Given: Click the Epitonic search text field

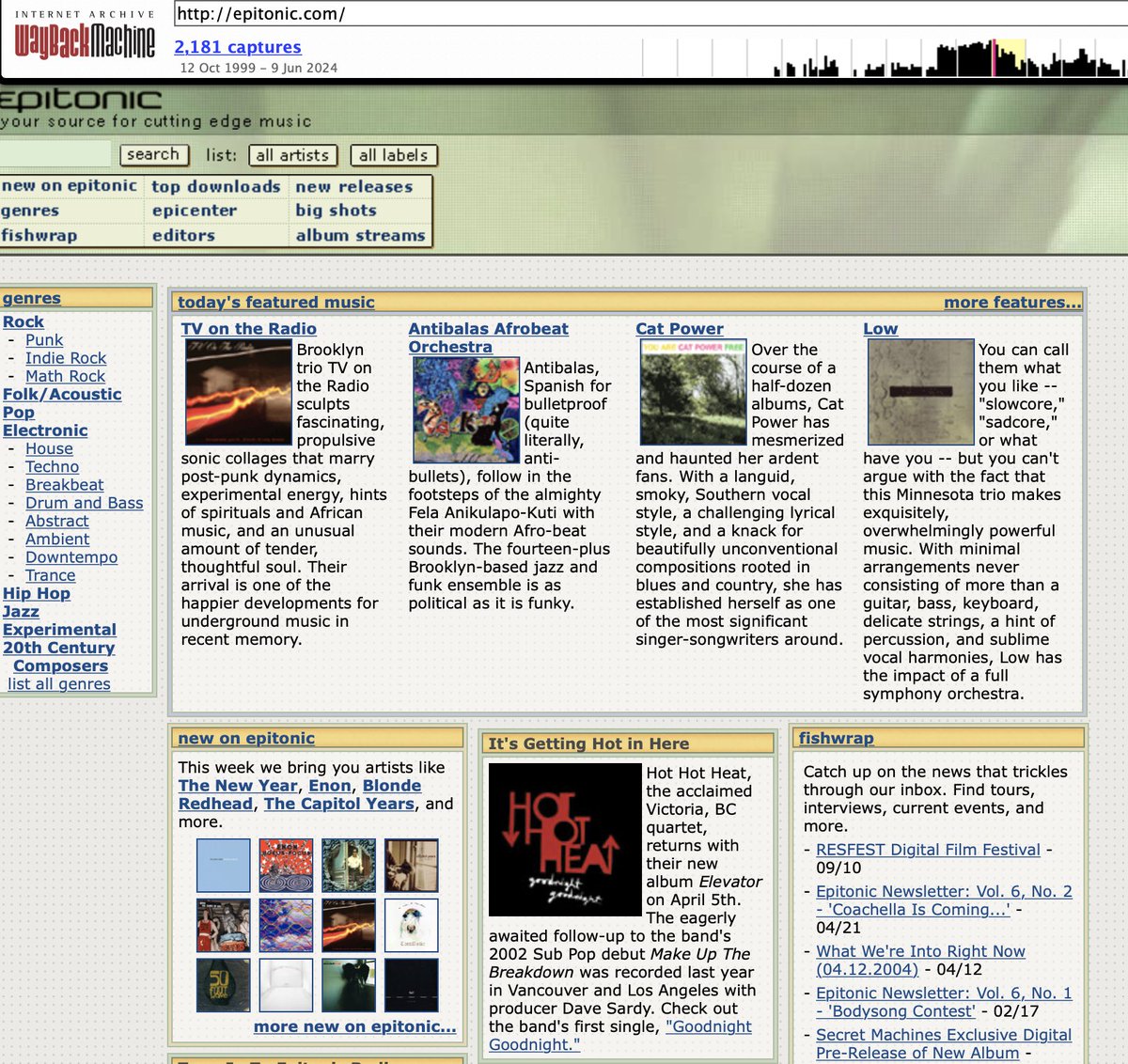Looking at the screenshot, I should tap(55, 154).
